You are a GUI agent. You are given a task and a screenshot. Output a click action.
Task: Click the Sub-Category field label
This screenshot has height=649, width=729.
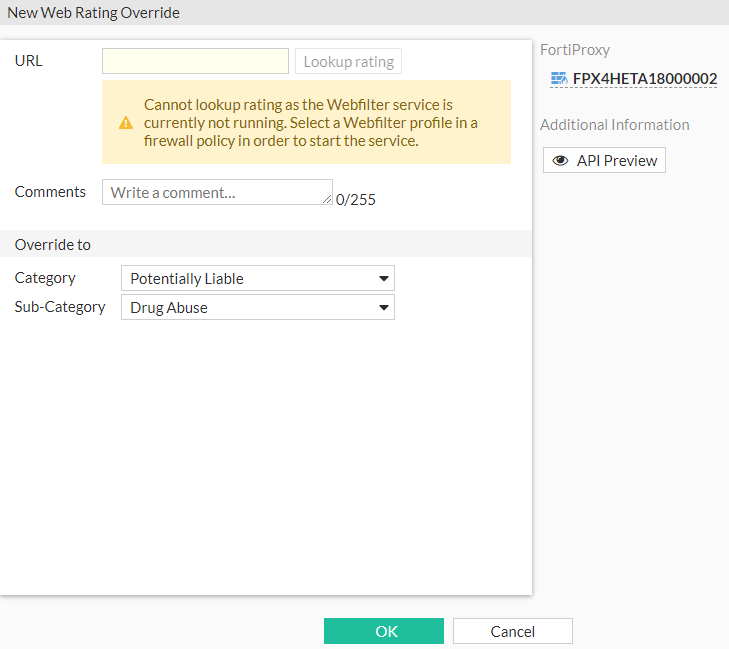(60, 307)
